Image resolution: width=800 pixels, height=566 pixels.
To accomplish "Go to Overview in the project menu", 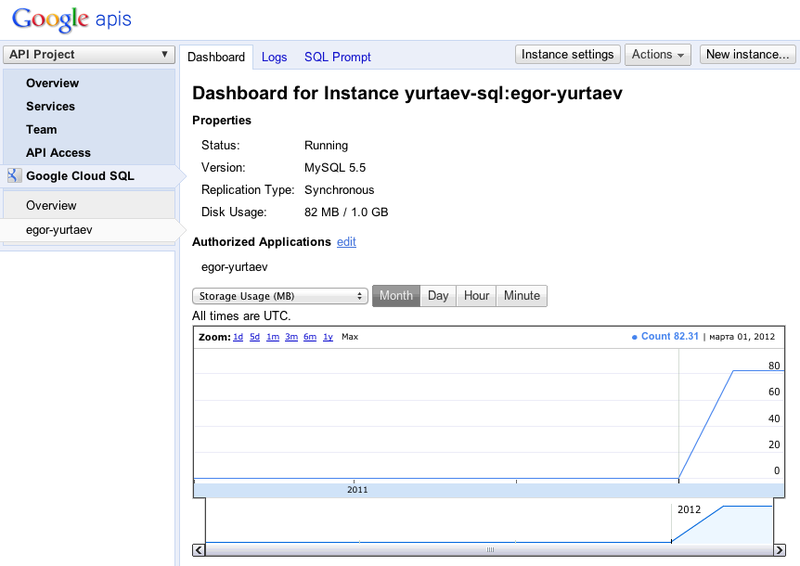I will 53,83.
